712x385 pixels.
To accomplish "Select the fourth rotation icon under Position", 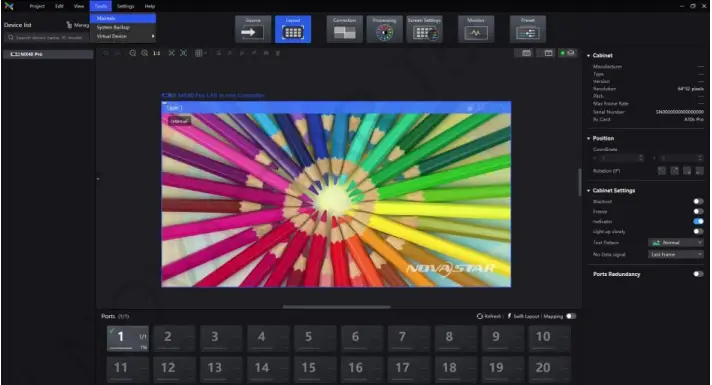I will (x=699, y=171).
